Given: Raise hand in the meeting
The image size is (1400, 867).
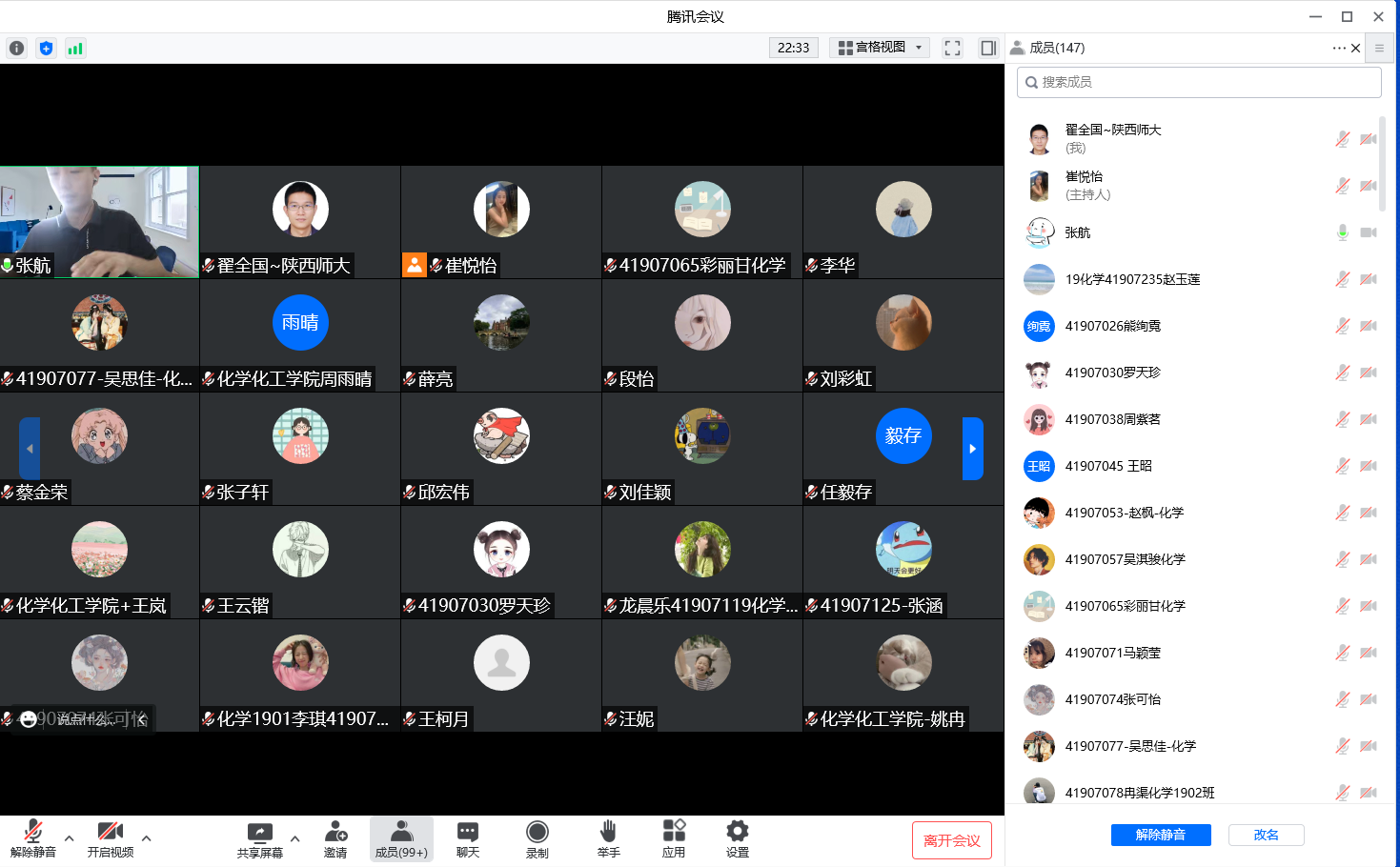Looking at the screenshot, I should [608, 839].
